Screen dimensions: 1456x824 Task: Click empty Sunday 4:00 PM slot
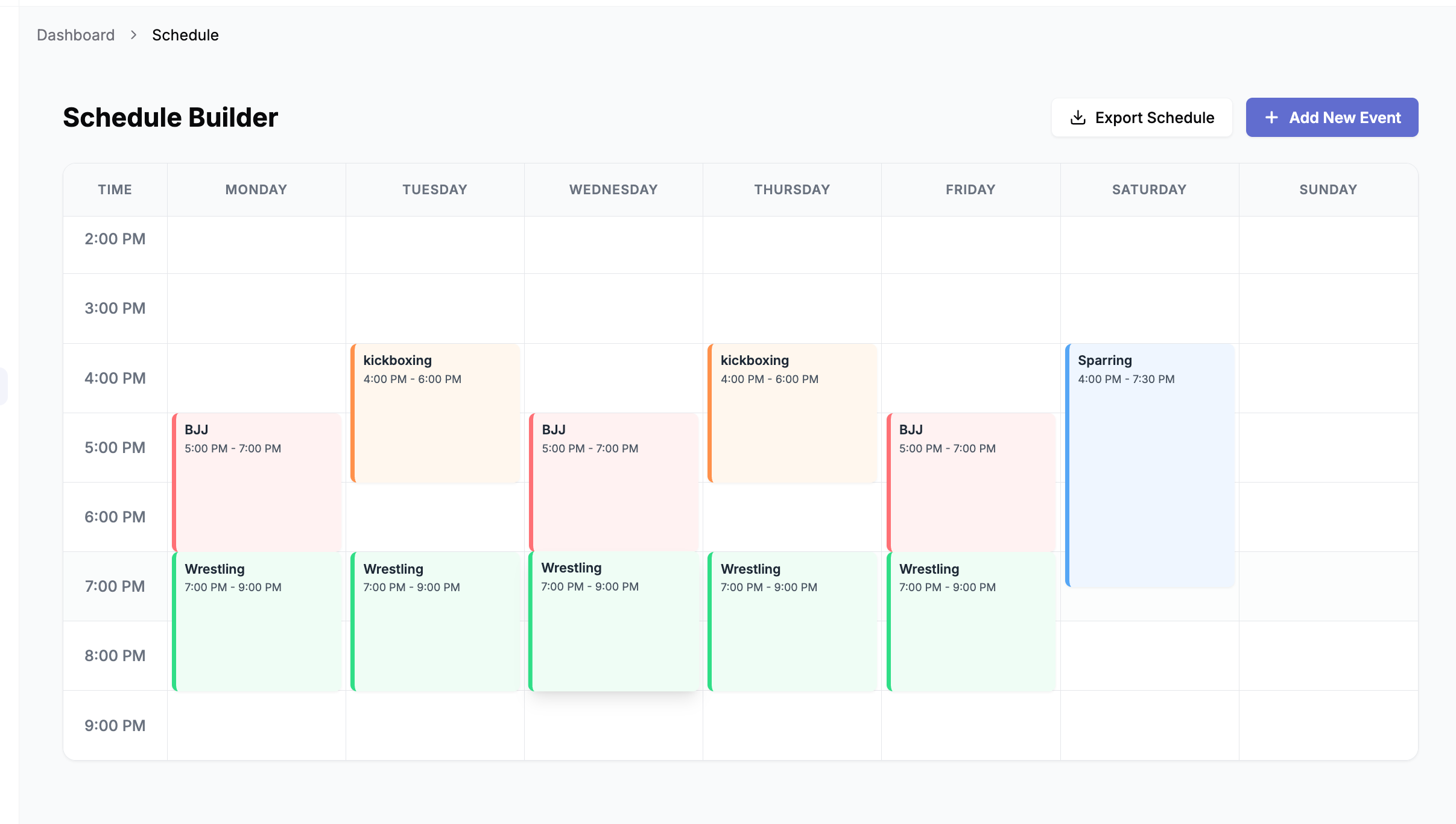pos(1328,378)
